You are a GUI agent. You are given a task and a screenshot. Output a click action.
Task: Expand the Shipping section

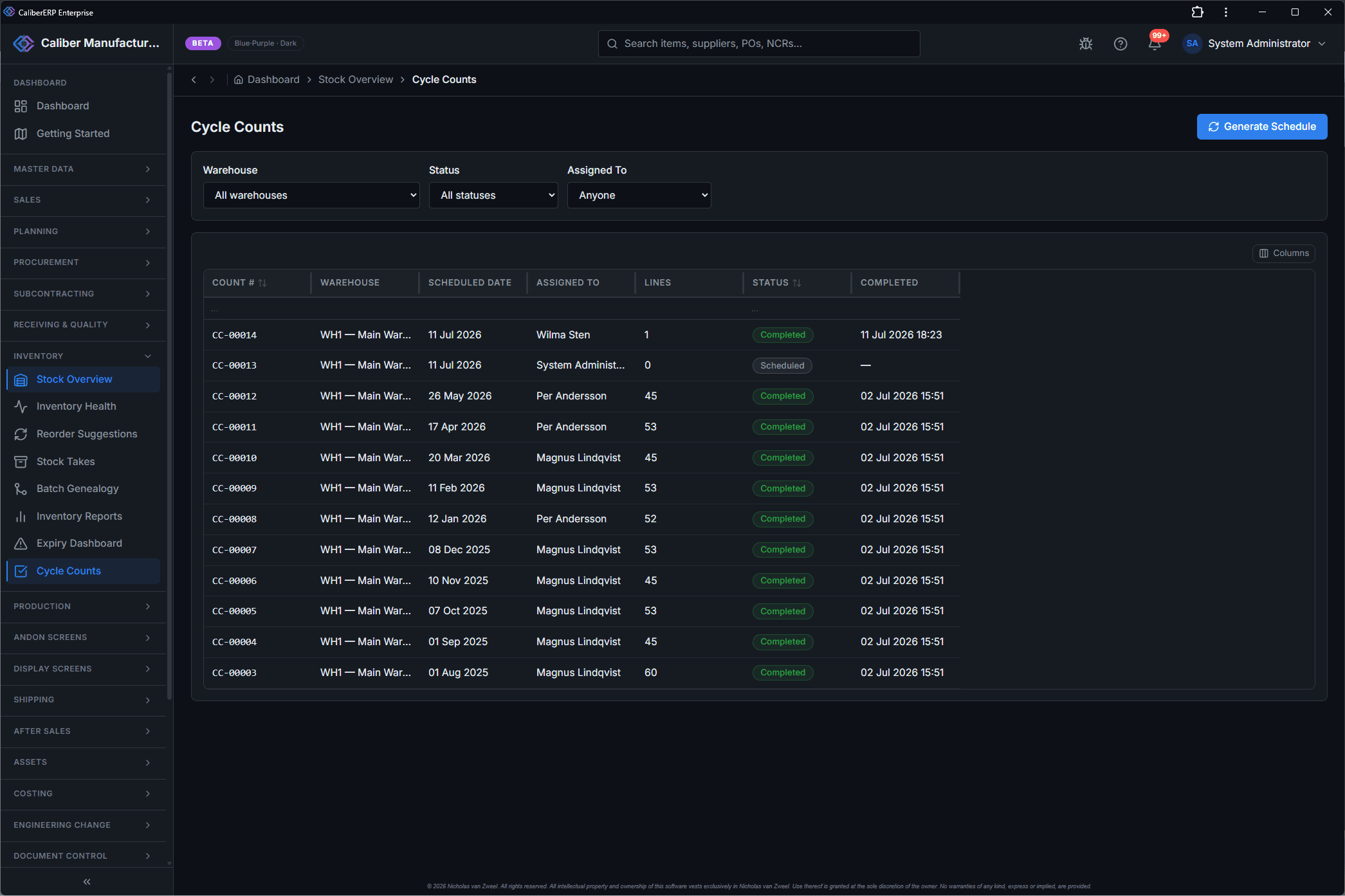pyautogui.click(x=83, y=700)
